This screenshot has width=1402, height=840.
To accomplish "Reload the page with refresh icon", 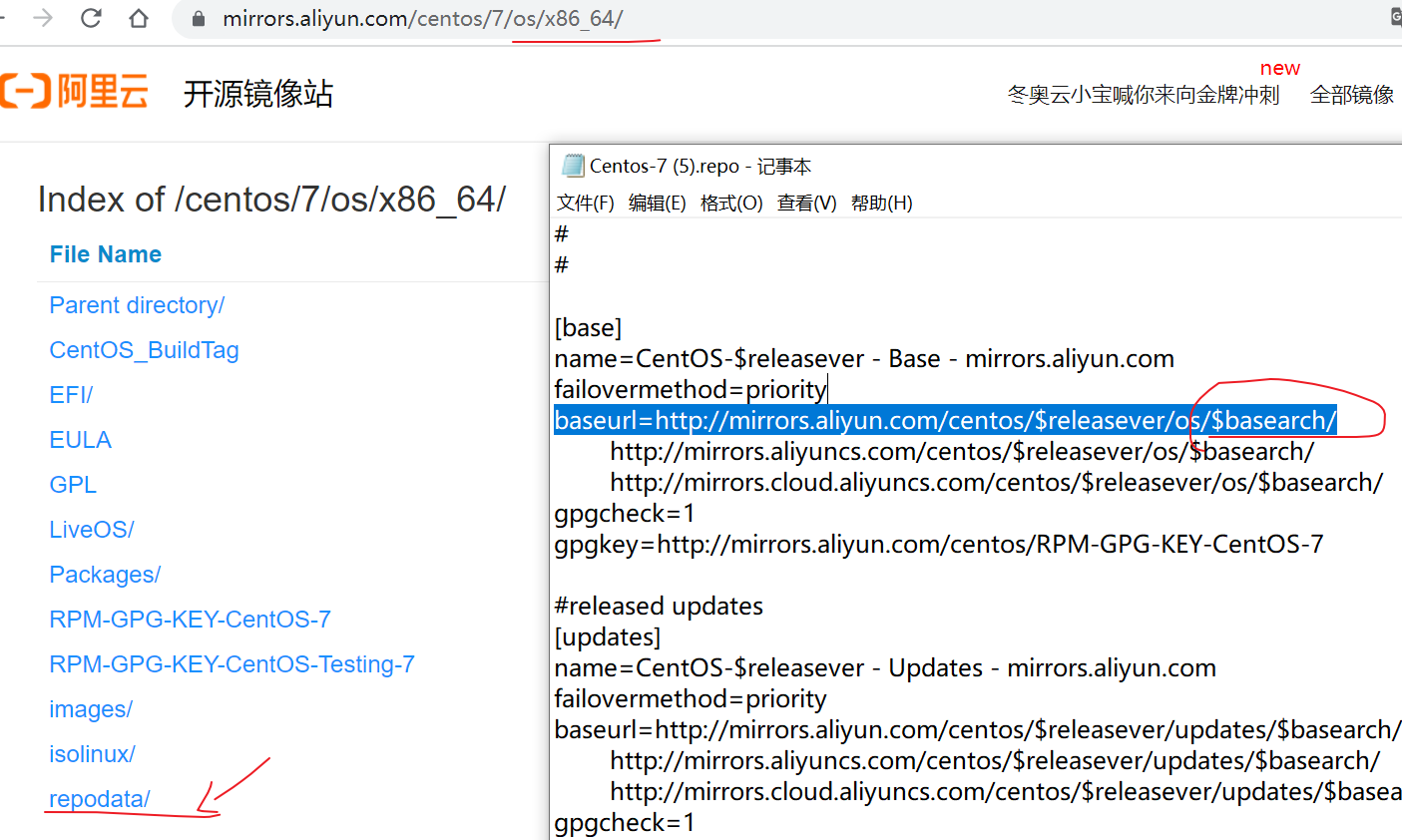I will point(91,18).
